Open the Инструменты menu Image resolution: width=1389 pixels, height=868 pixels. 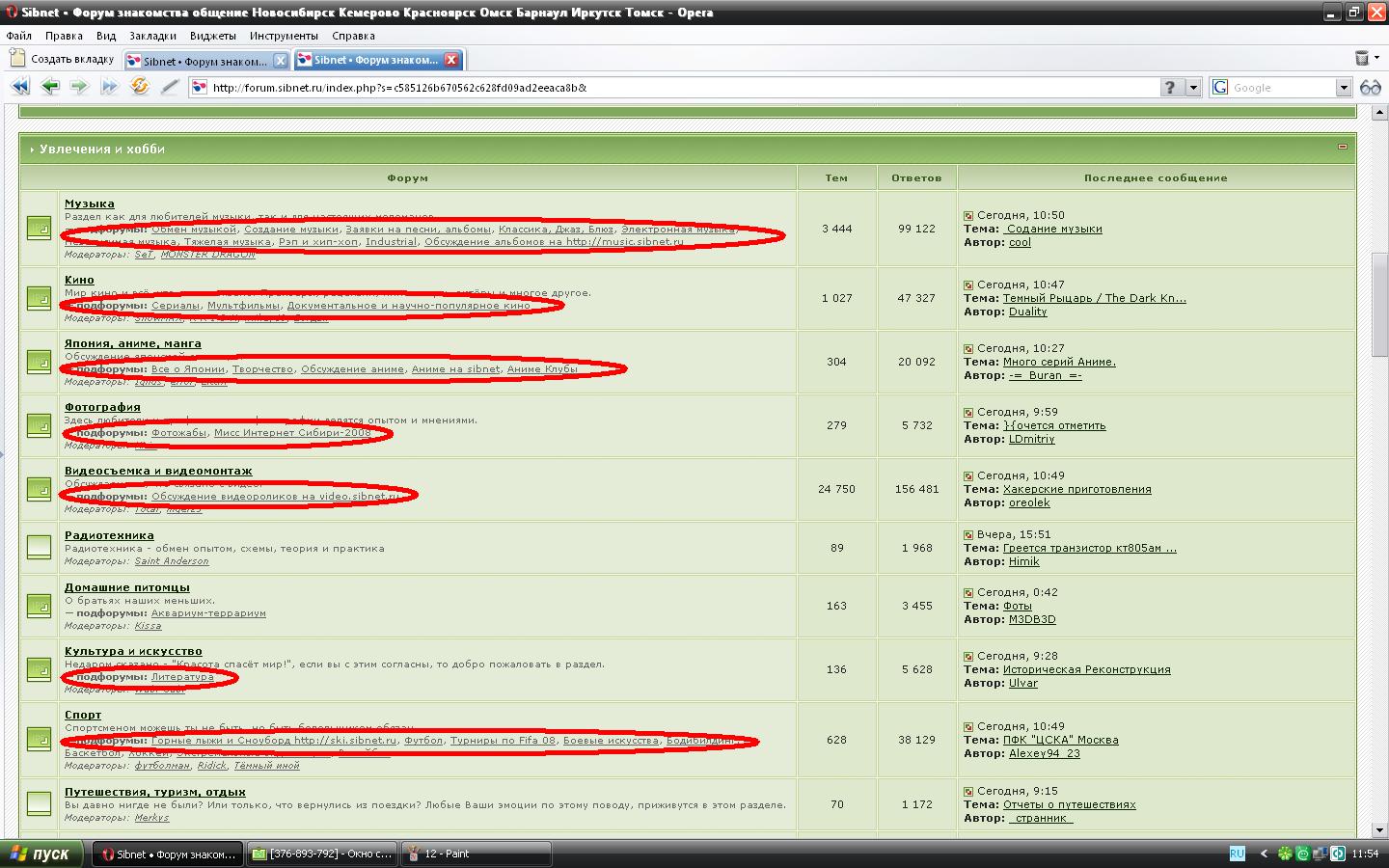(x=284, y=36)
